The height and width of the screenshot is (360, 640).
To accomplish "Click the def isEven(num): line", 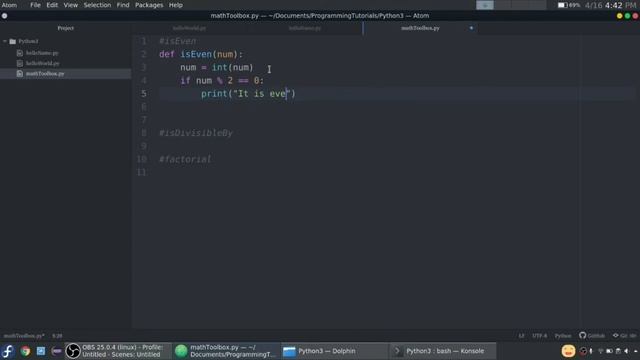I will pyautogui.click(x=201, y=54).
